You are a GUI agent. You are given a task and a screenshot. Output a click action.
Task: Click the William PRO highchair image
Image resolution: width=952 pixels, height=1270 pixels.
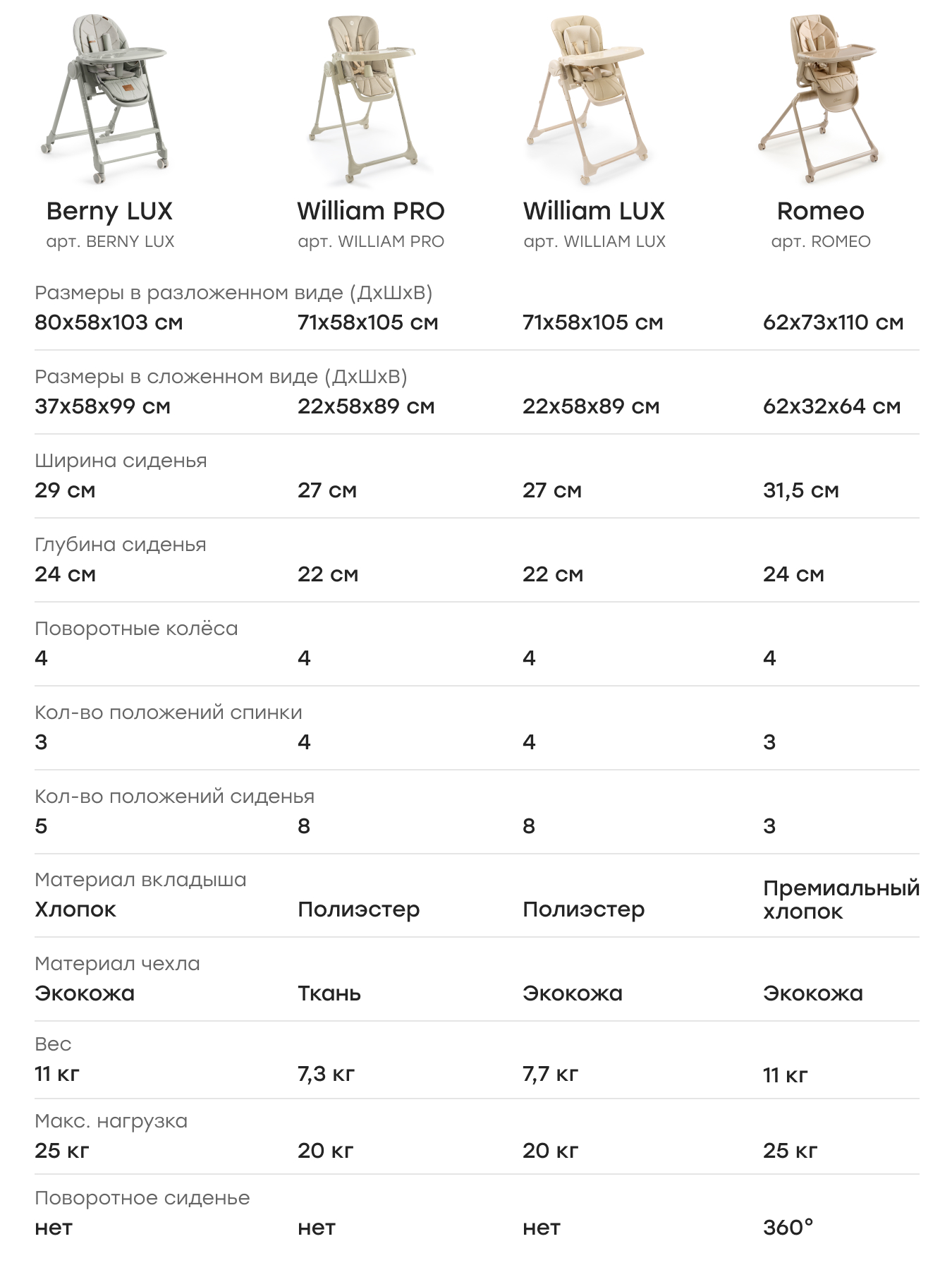pos(363,99)
